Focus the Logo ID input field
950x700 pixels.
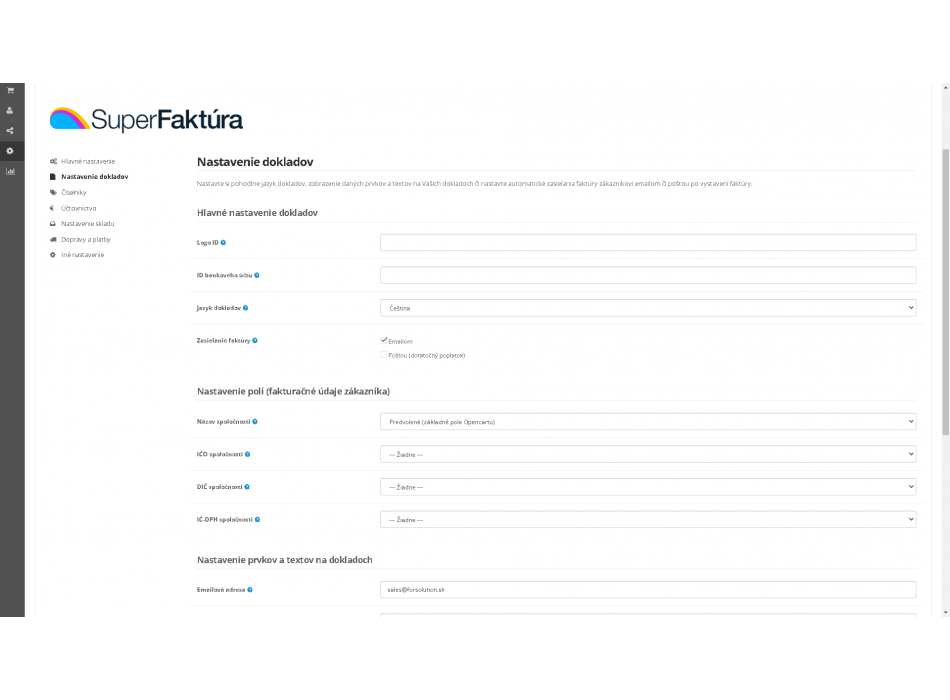coord(648,242)
